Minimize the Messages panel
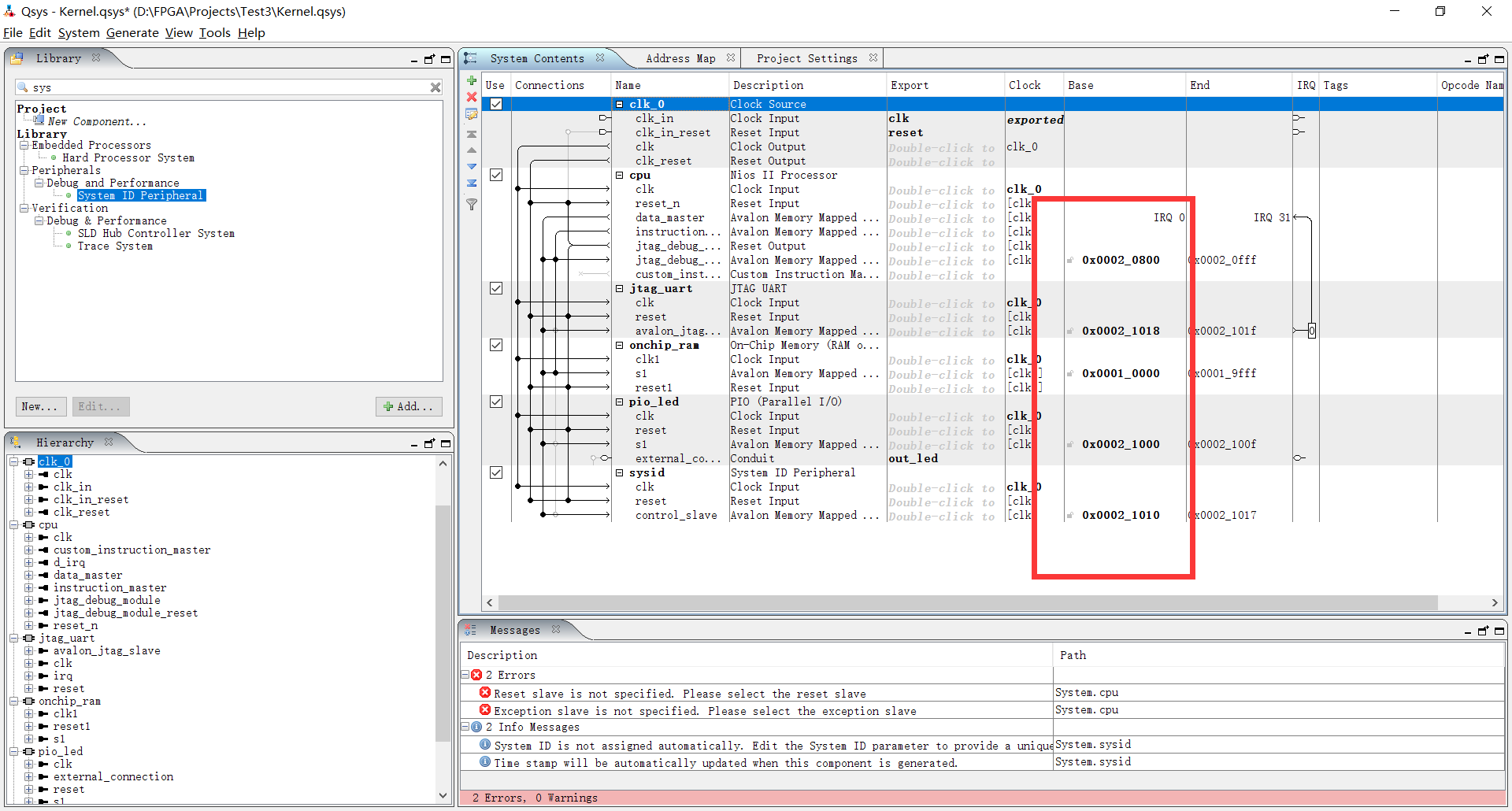The width and height of the screenshot is (1512, 811). click(1468, 631)
